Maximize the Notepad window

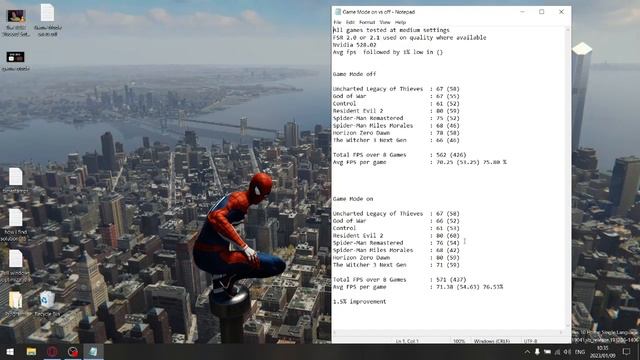[542, 12]
